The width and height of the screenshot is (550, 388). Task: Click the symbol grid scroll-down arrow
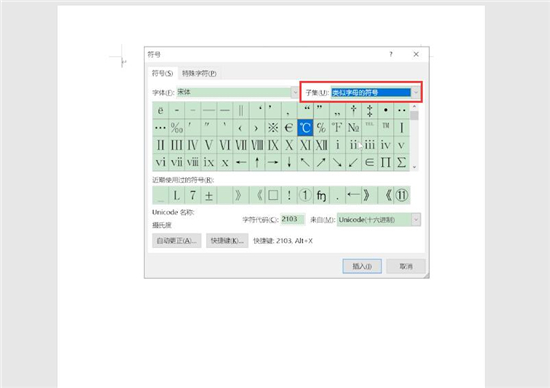pyautogui.click(x=414, y=167)
